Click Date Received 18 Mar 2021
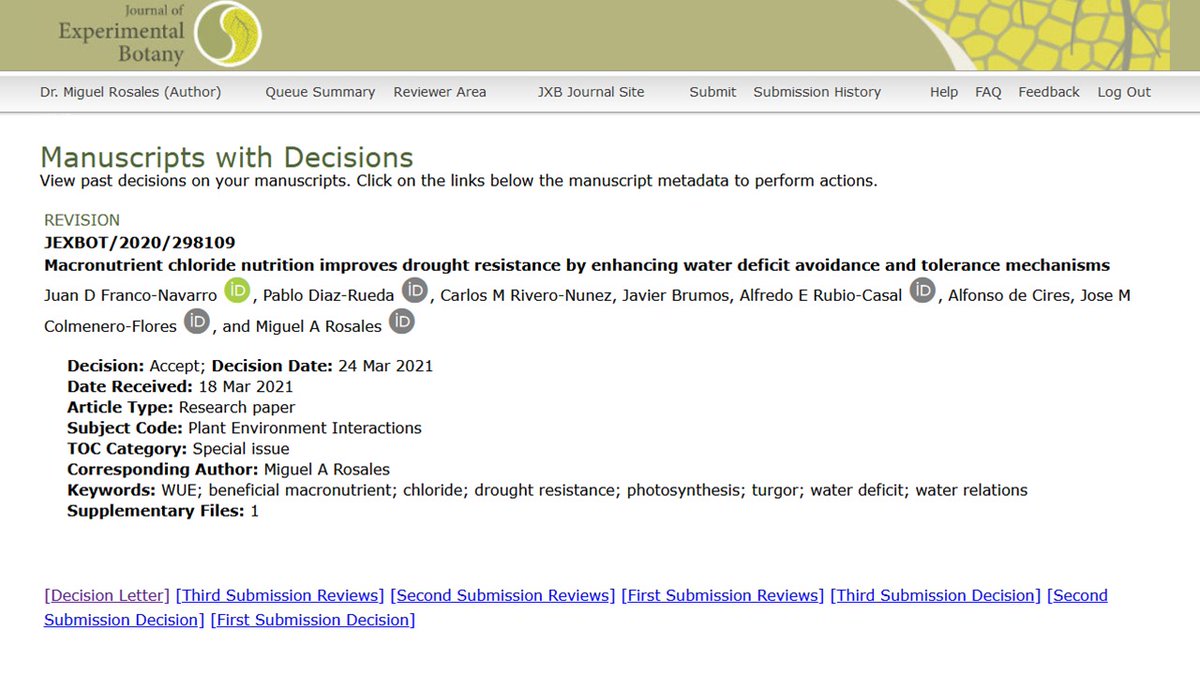Screen dimensions: 1200x675 (180, 386)
